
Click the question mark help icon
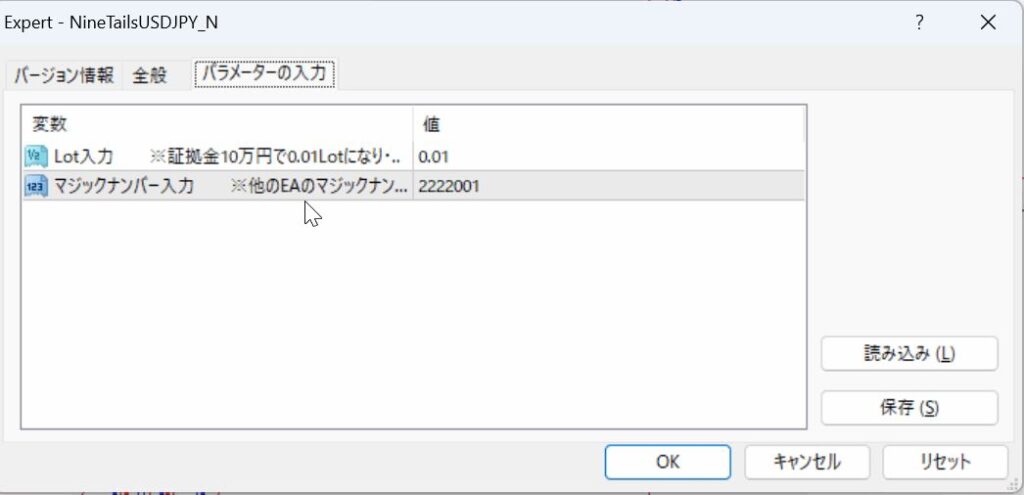[x=920, y=23]
